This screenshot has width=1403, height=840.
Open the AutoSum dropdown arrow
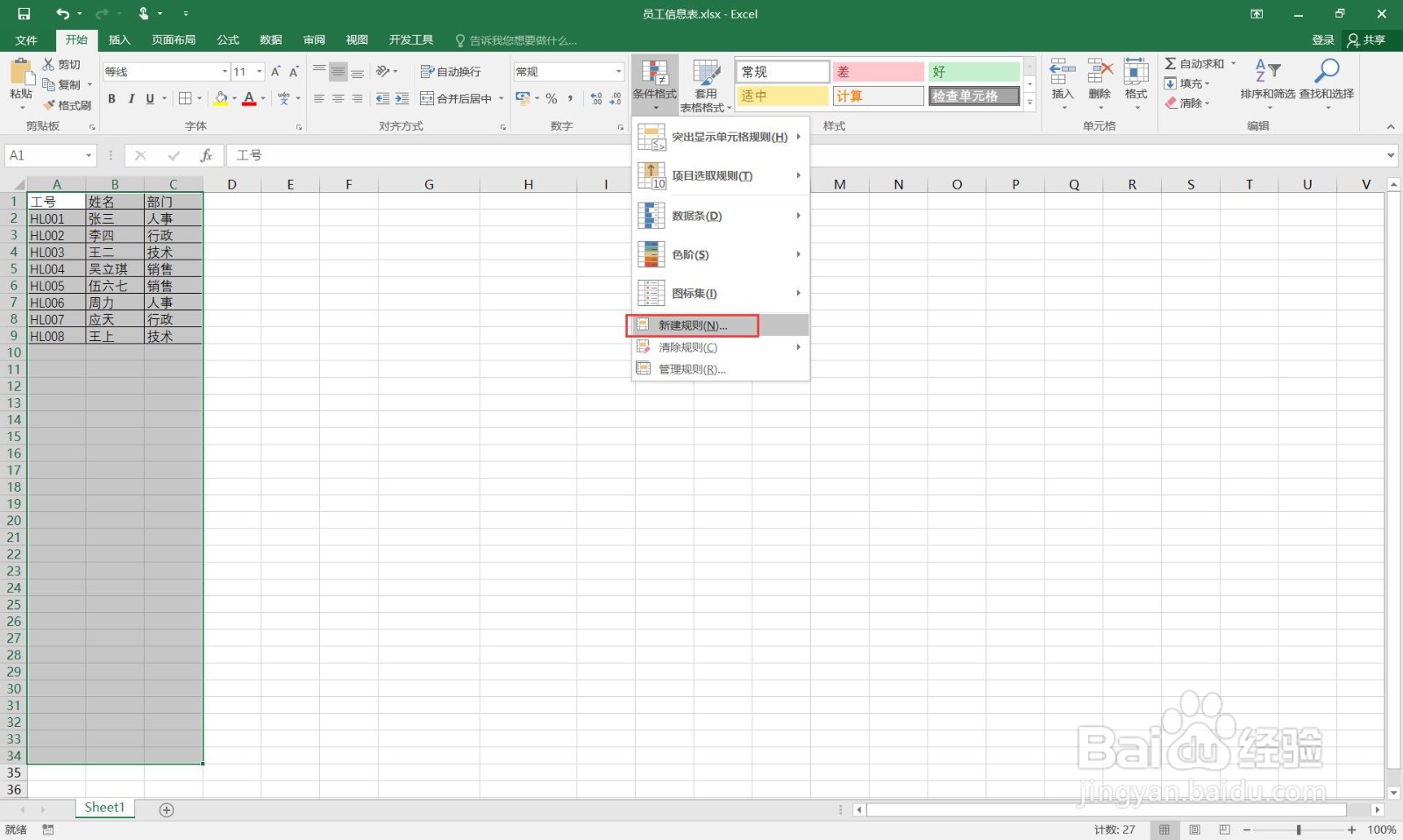point(1233,63)
